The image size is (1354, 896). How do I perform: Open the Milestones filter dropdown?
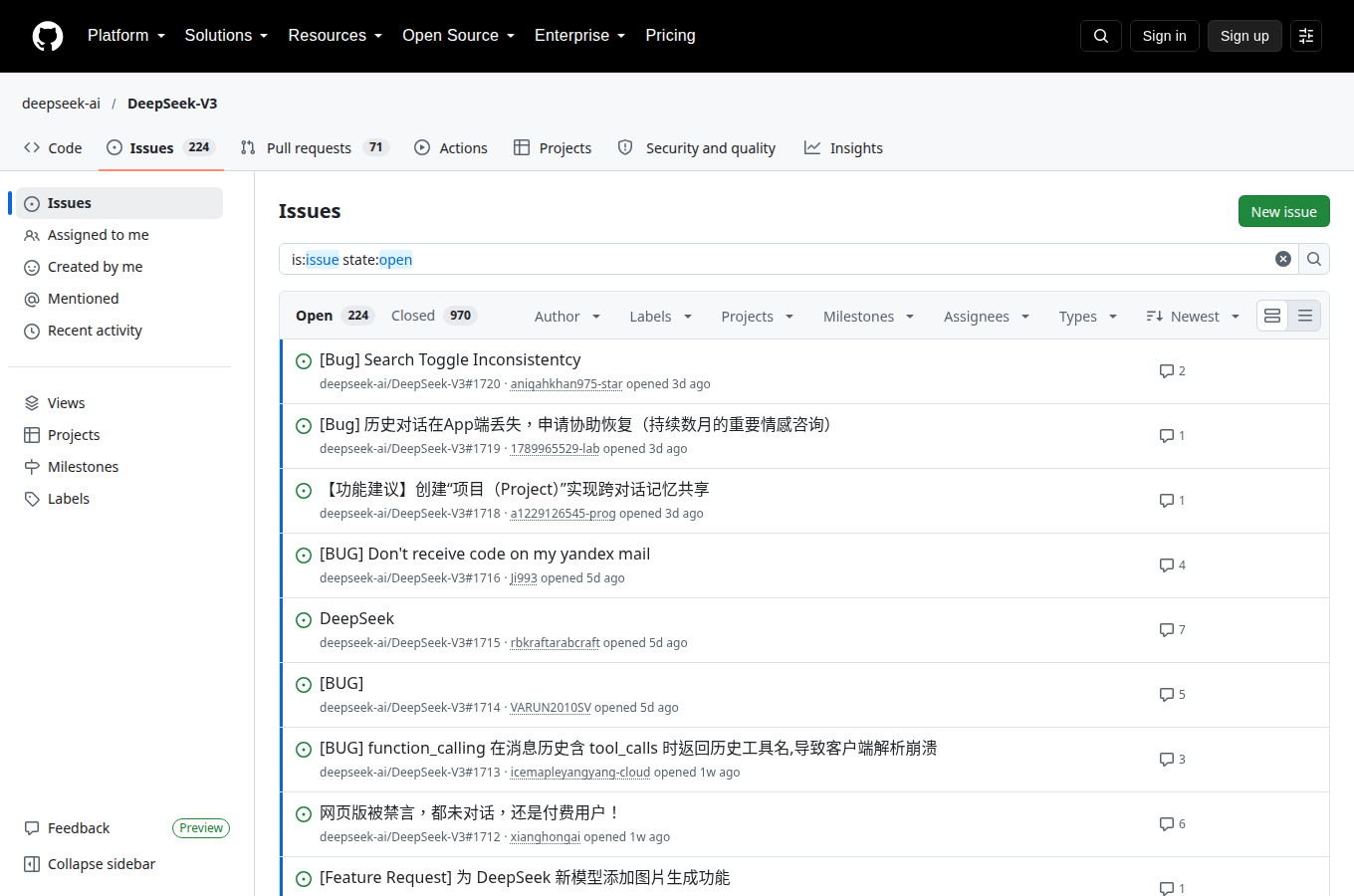pyautogui.click(x=868, y=317)
